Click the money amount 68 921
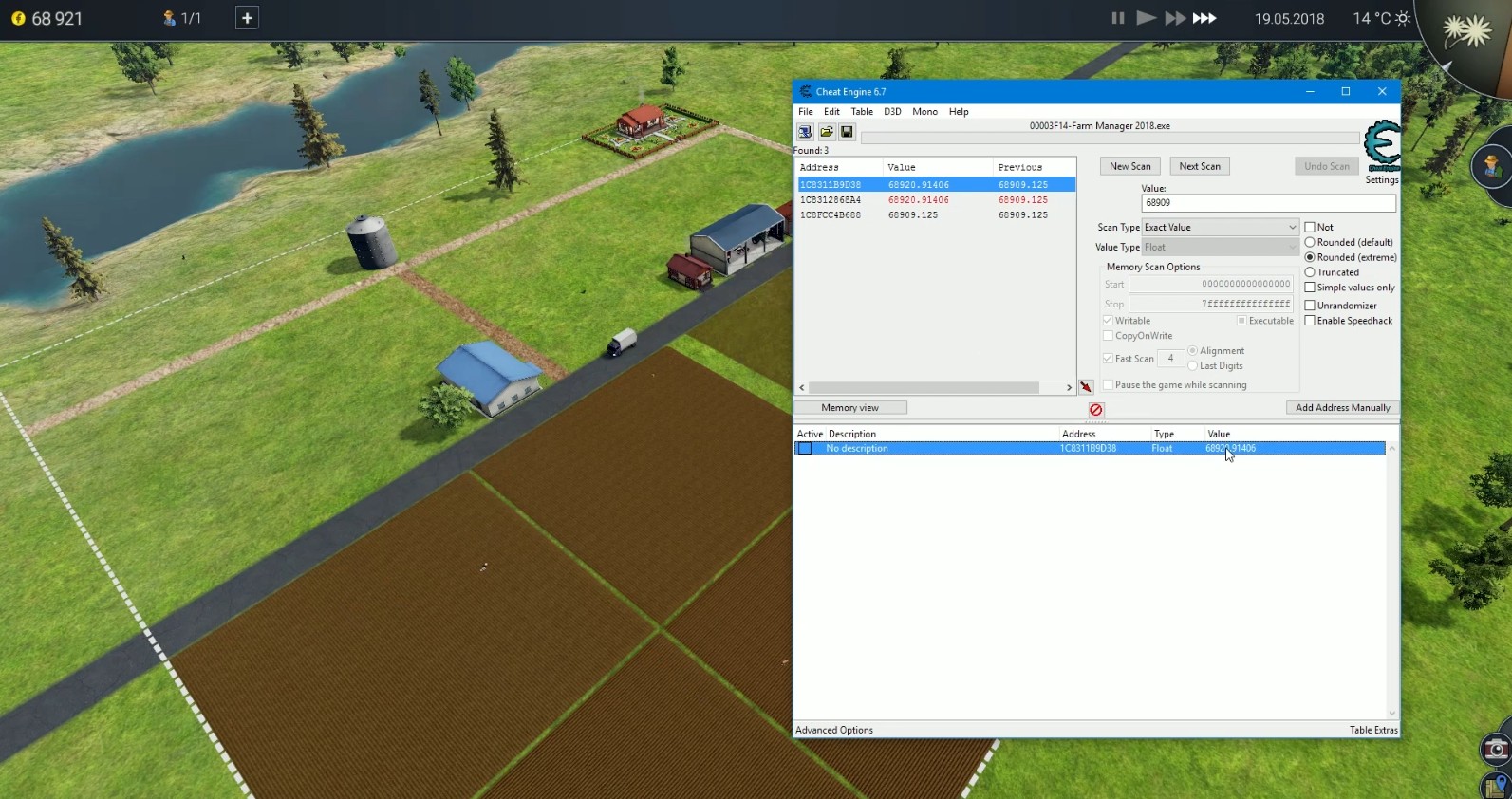Image resolution: width=1512 pixels, height=799 pixels. (x=57, y=19)
